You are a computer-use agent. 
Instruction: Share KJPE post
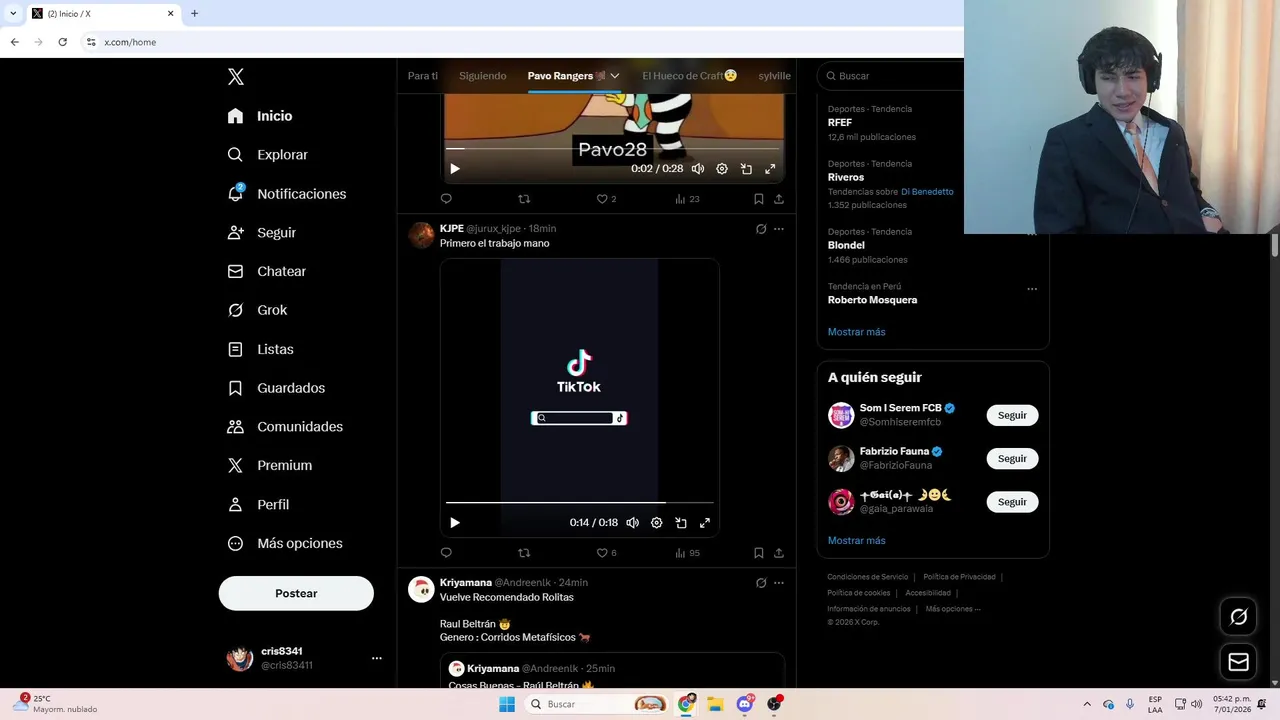tap(779, 553)
